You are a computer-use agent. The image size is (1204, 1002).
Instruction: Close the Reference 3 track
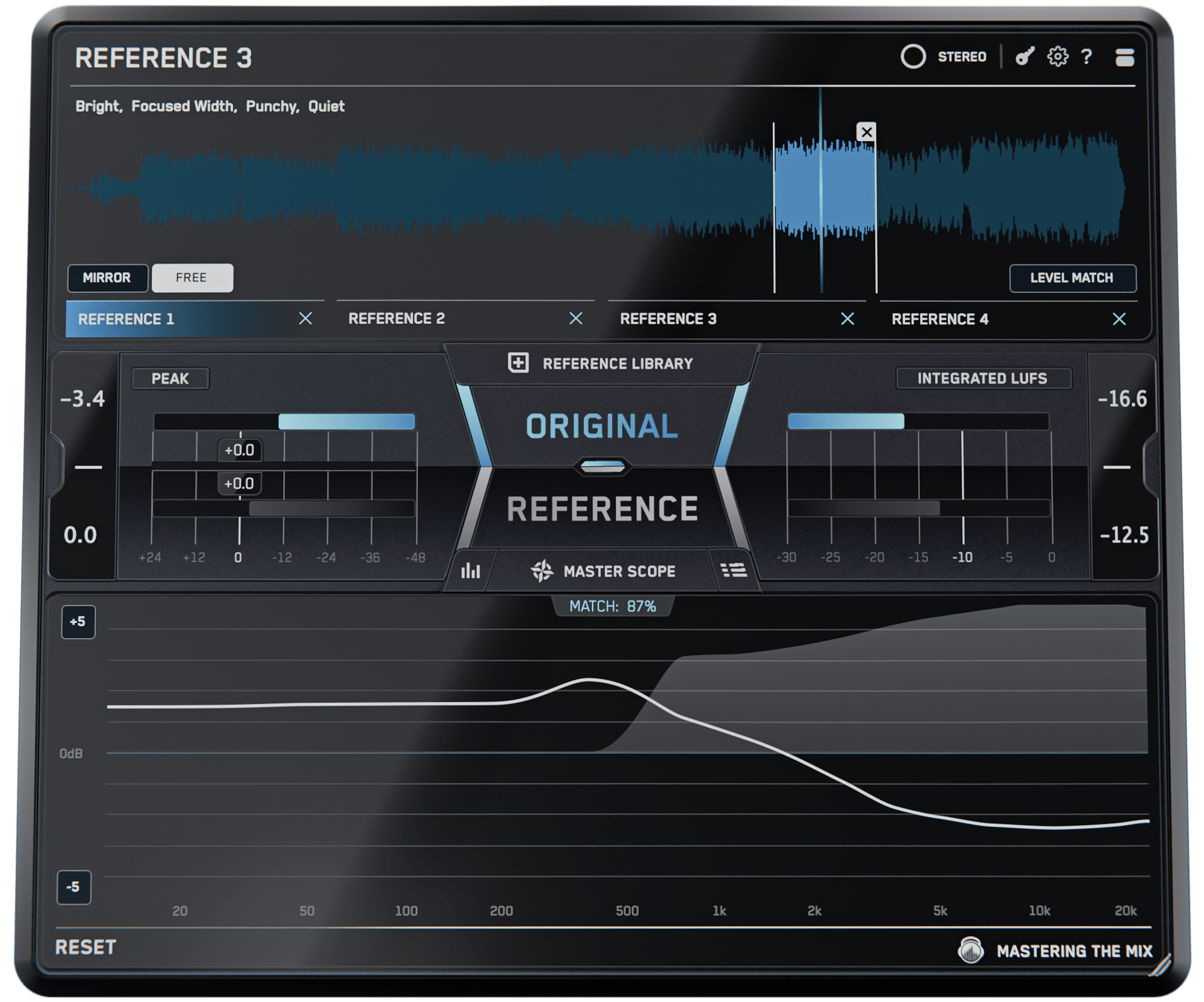[x=847, y=319]
